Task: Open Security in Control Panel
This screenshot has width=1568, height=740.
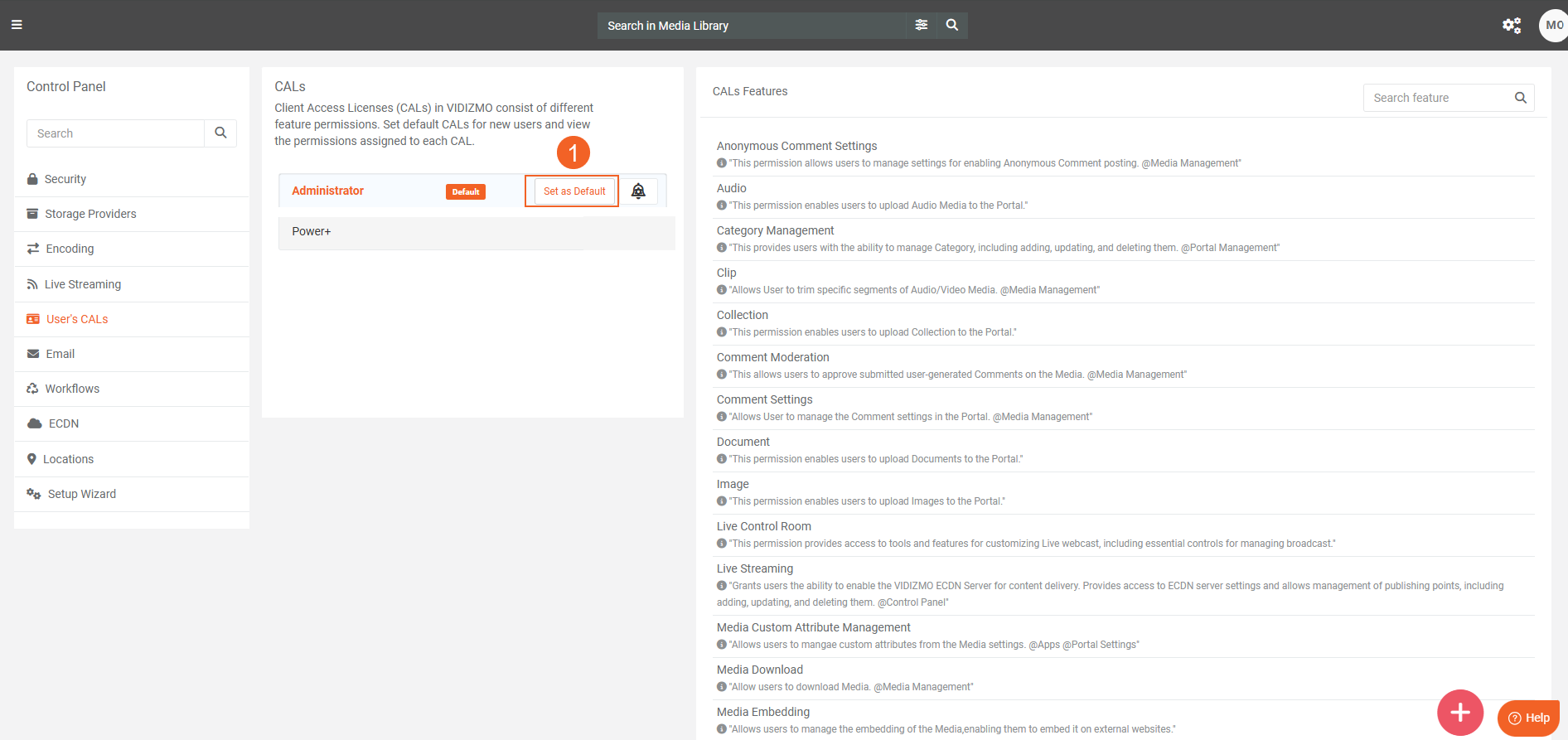Action: point(65,179)
